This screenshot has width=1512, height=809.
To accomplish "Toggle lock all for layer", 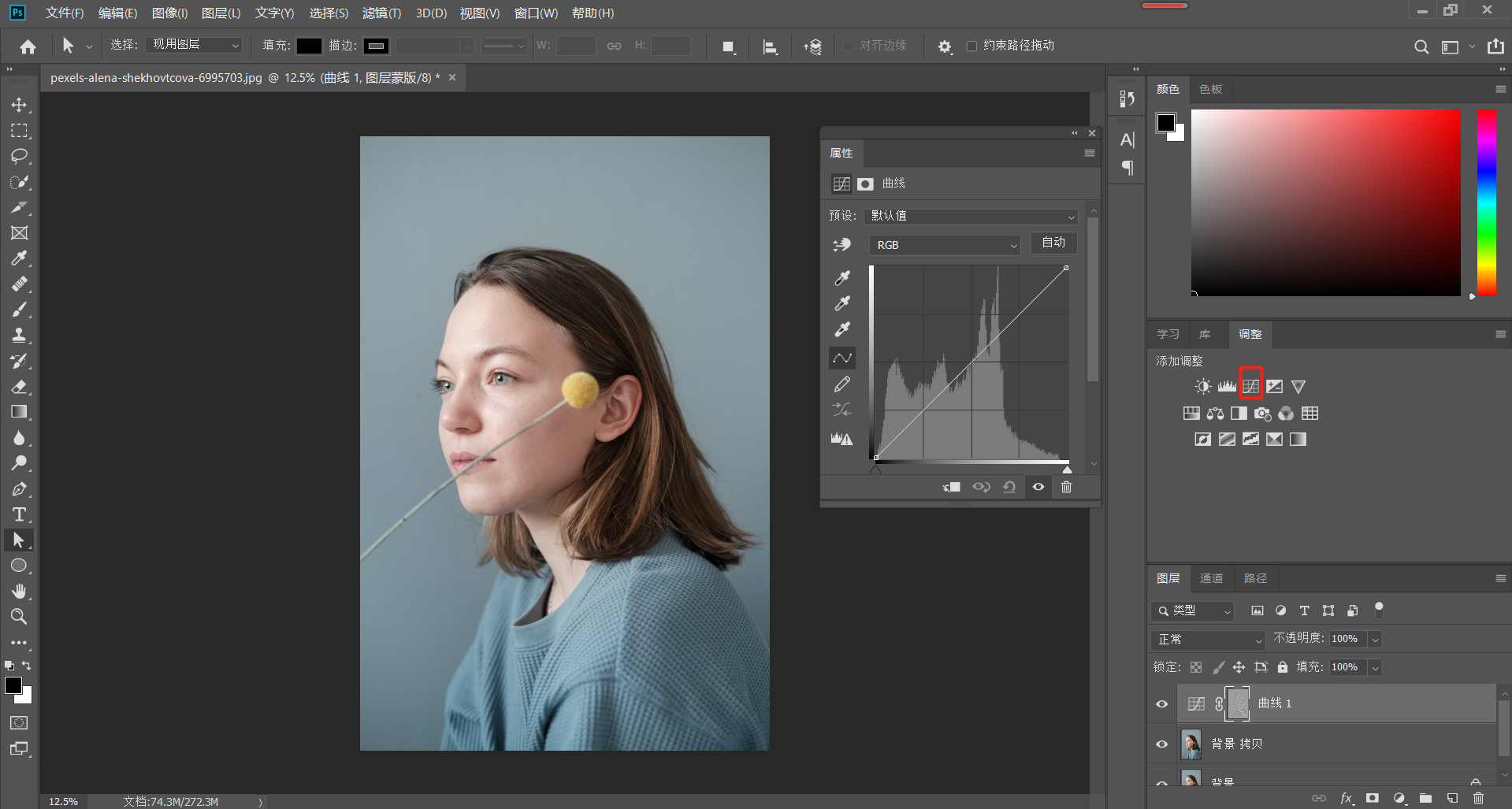I will pyautogui.click(x=1283, y=667).
